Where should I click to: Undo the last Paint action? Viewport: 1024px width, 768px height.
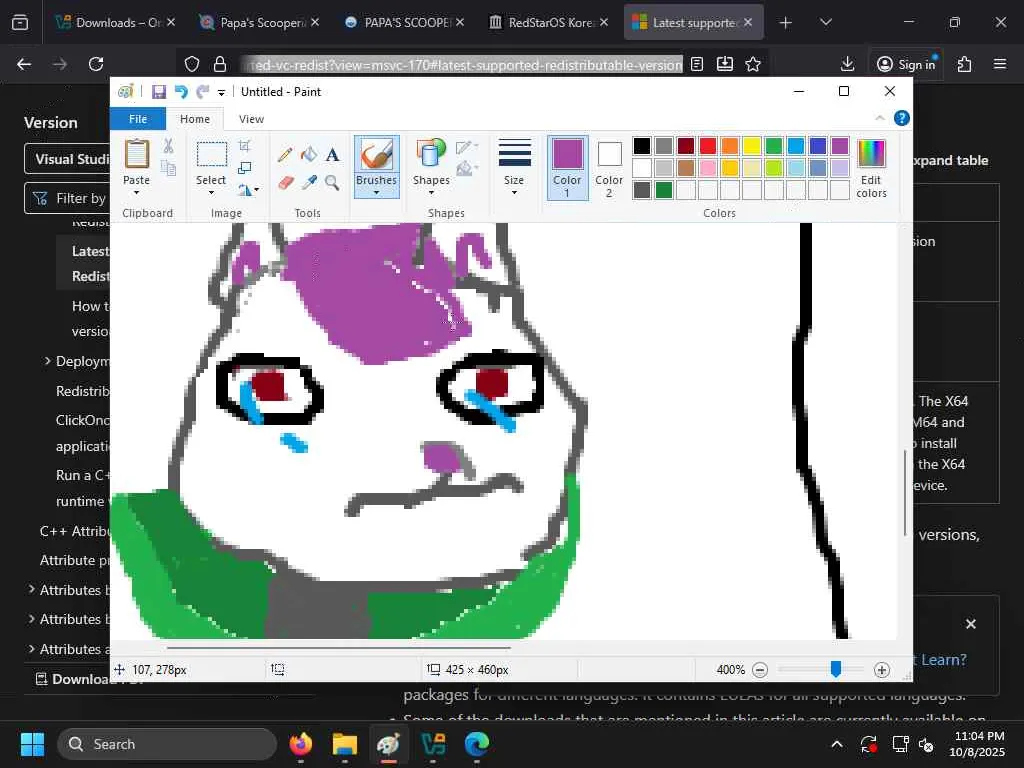181,92
